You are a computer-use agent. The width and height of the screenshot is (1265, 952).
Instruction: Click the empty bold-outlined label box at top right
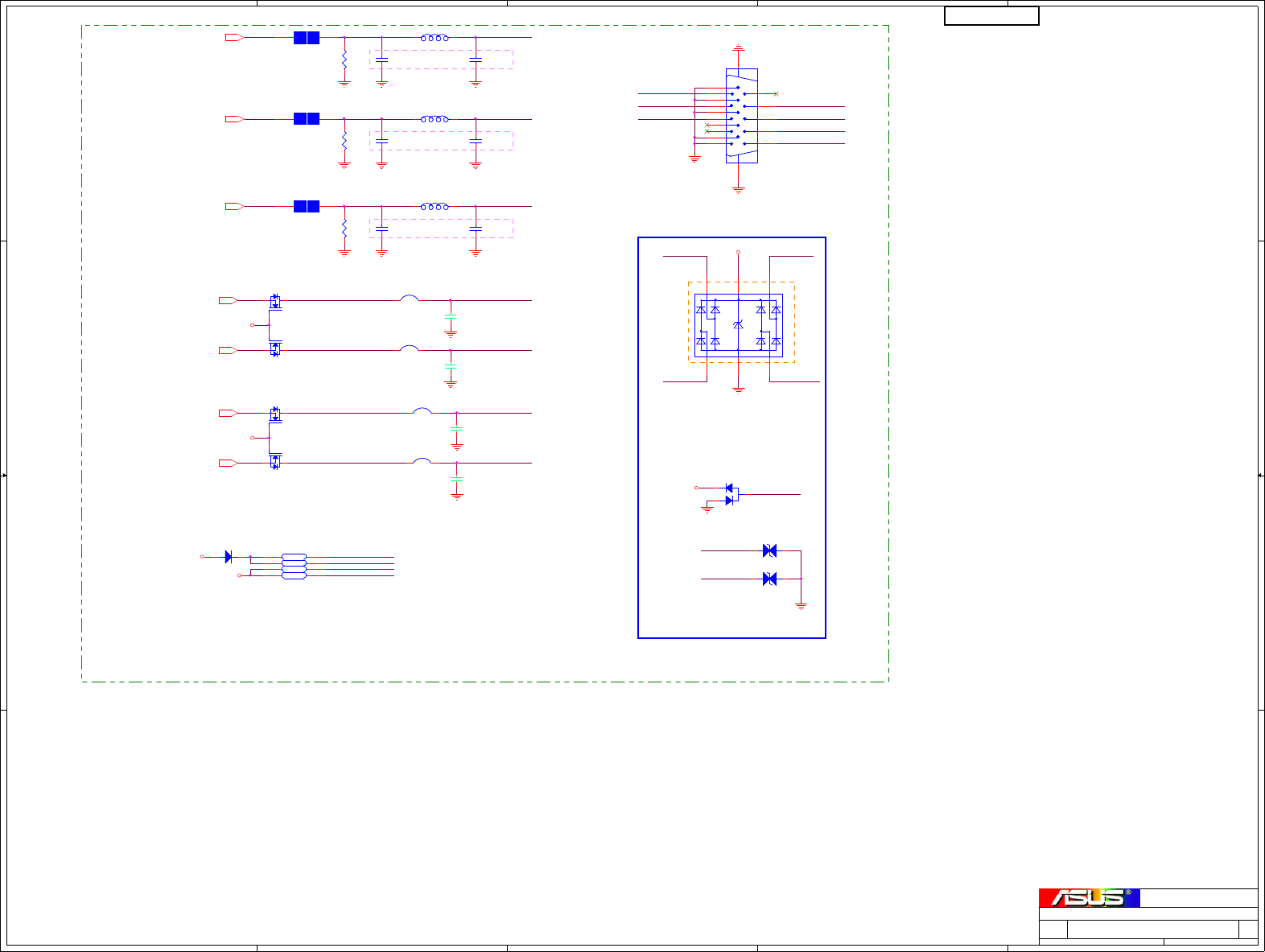tap(991, 16)
